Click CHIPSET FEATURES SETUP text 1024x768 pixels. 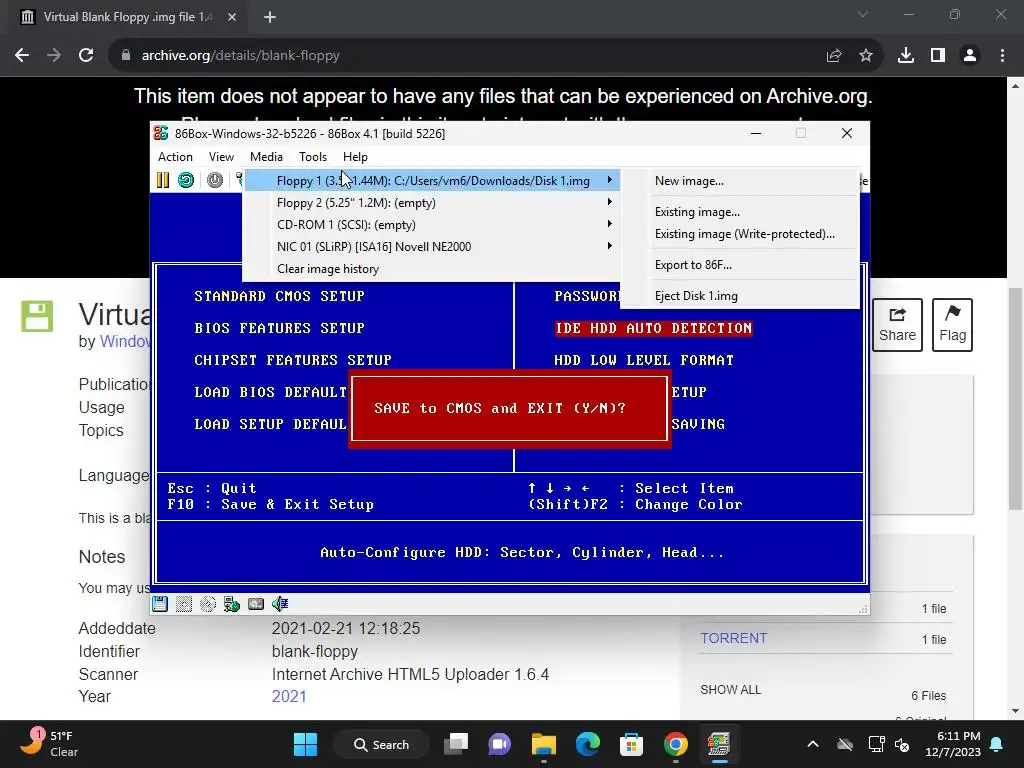pos(293,360)
